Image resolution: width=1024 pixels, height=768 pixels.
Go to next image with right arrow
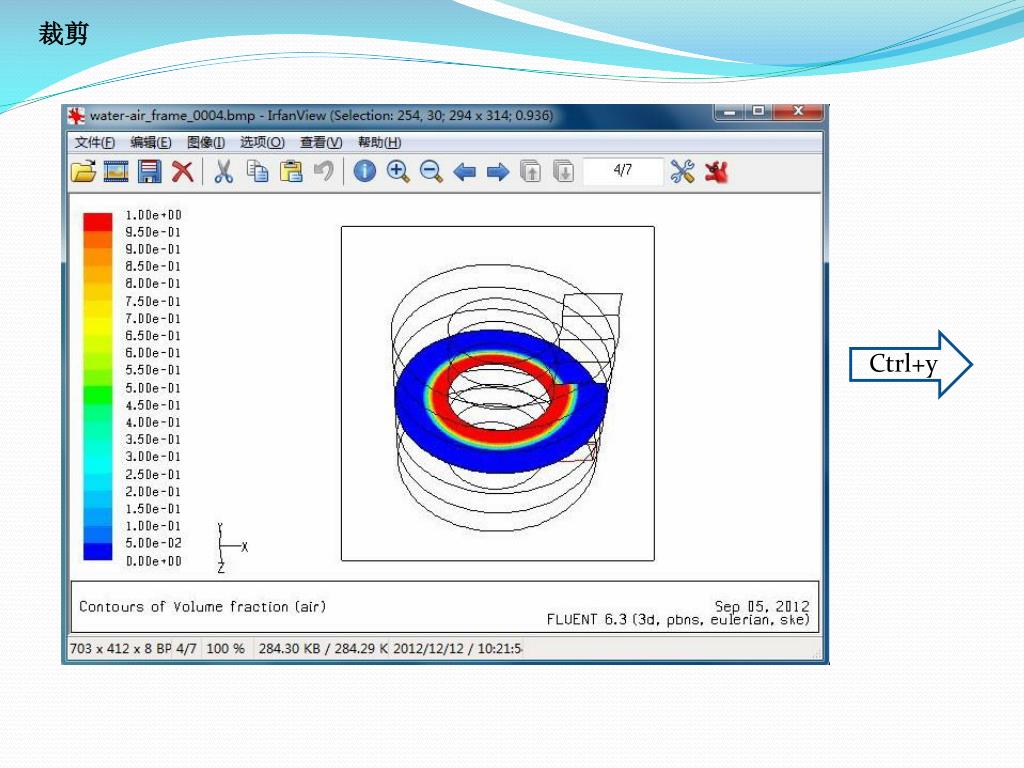[x=498, y=172]
